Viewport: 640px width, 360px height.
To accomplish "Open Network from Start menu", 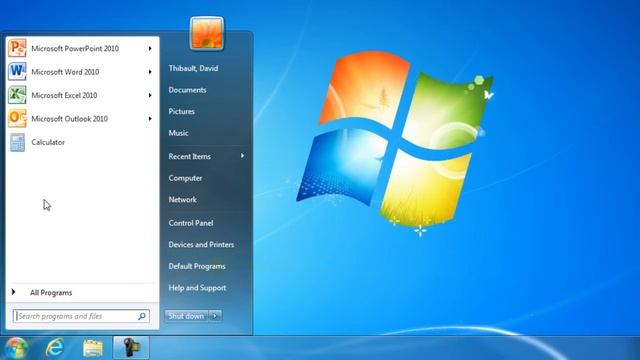I will pos(182,200).
